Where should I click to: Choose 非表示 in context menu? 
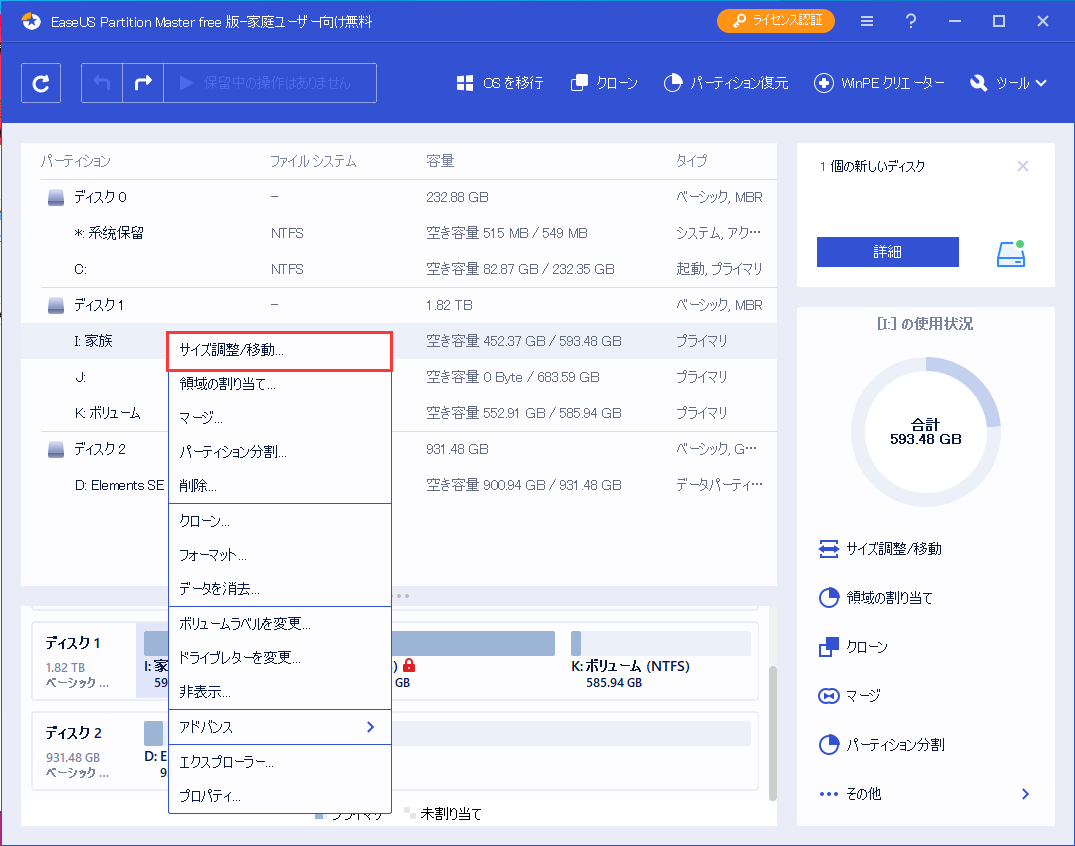[x=280, y=692]
